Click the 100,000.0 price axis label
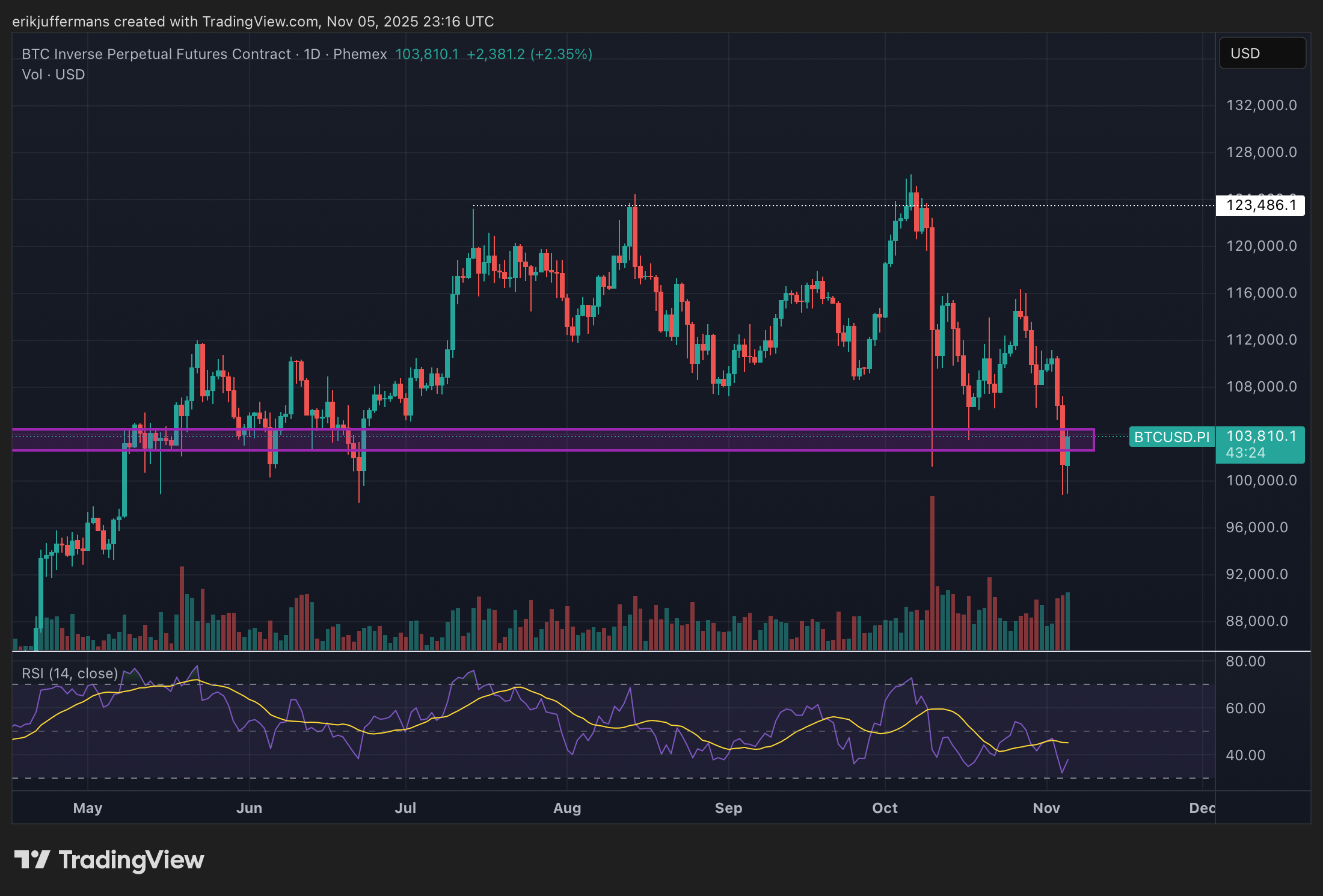The image size is (1323, 896). point(1260,480)
